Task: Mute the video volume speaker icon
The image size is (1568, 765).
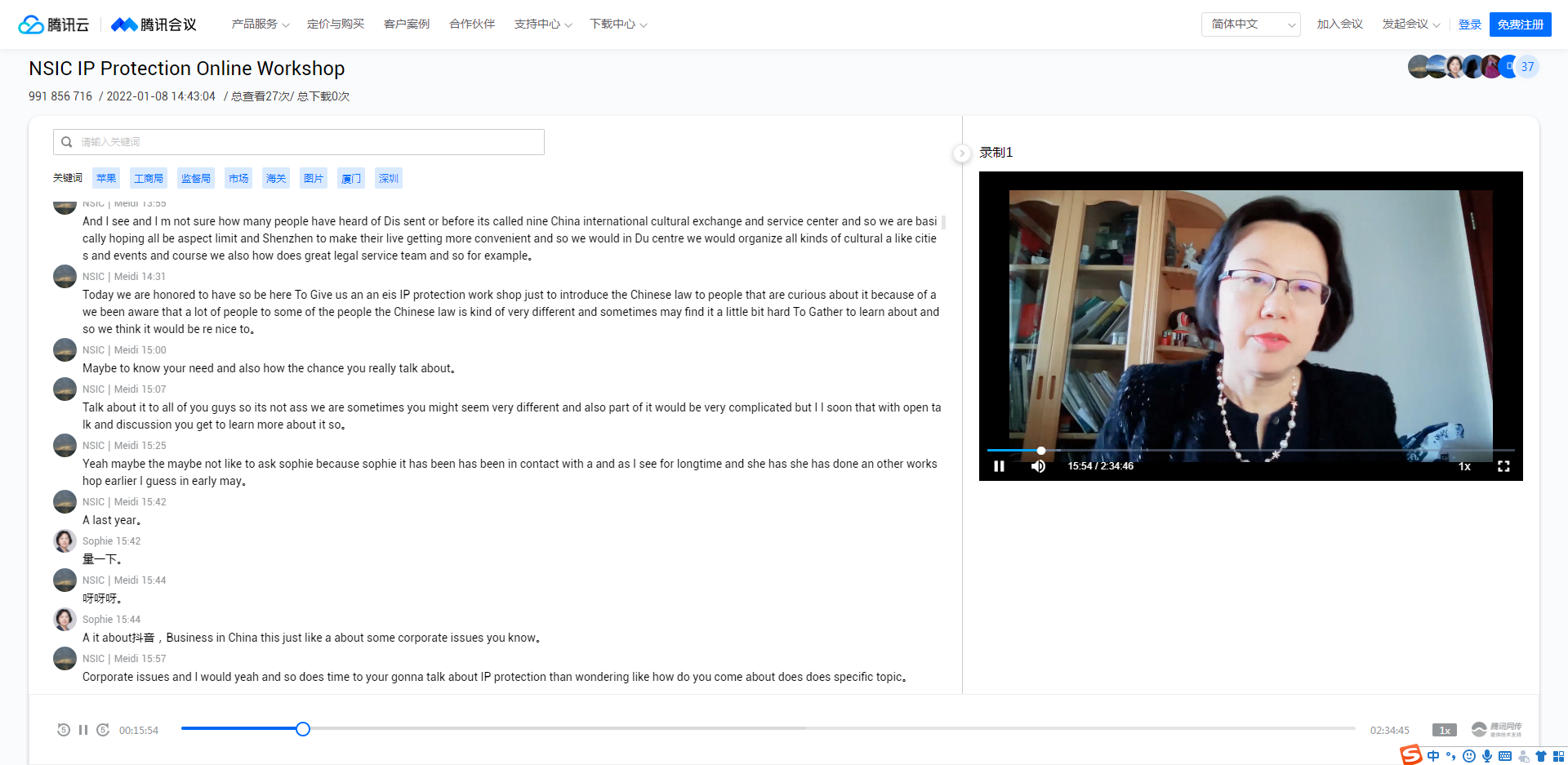Action: coord(1038,466)
